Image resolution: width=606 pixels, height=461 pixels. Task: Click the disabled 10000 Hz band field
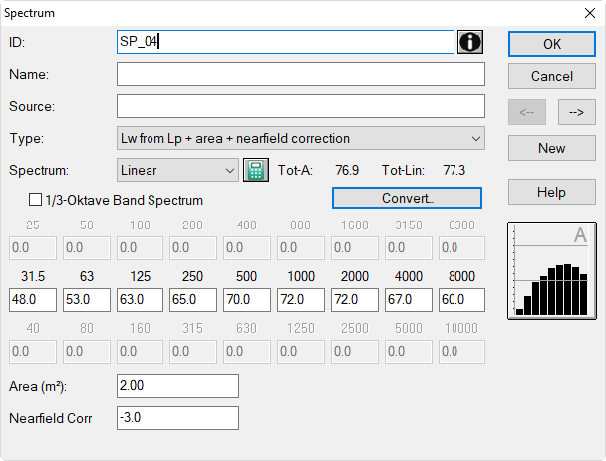tap(462, 352)
